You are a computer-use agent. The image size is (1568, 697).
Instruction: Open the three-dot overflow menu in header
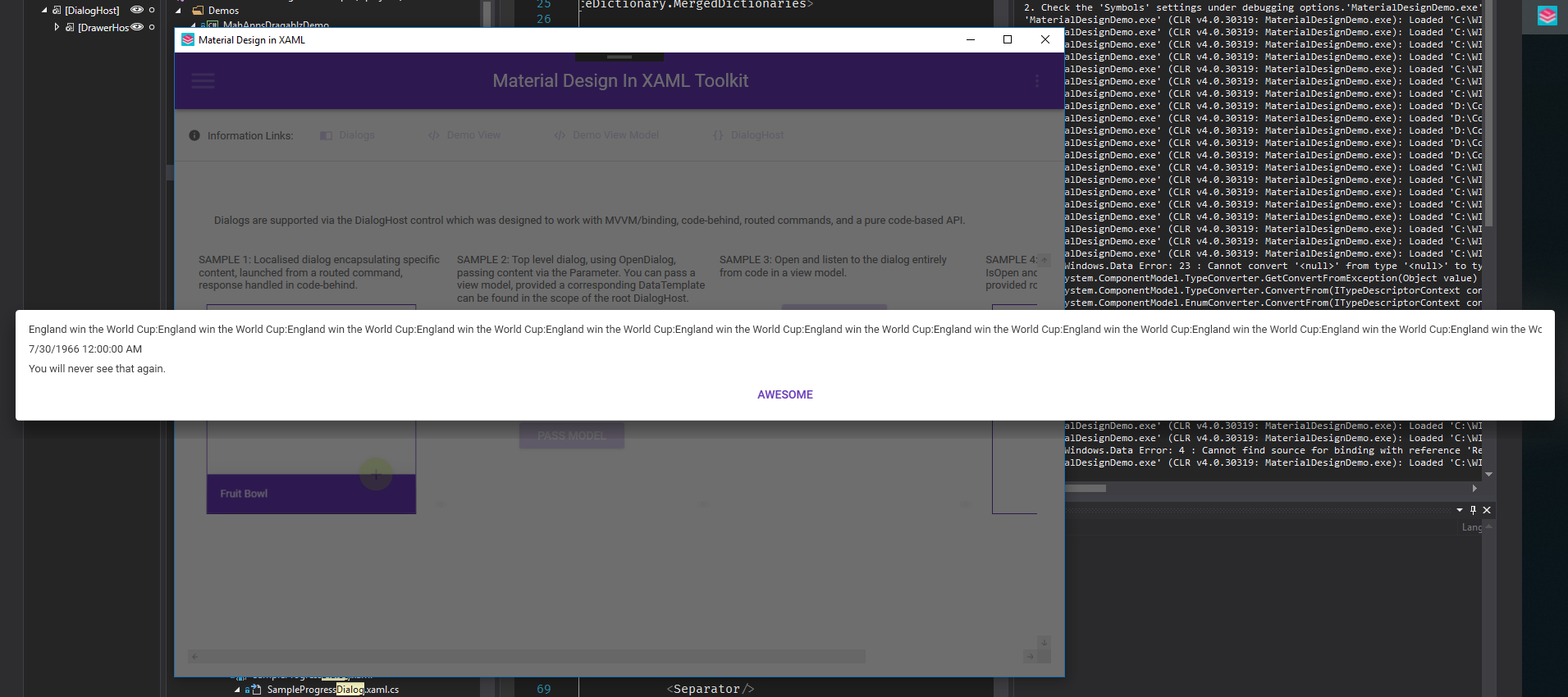pos(1037,80)
